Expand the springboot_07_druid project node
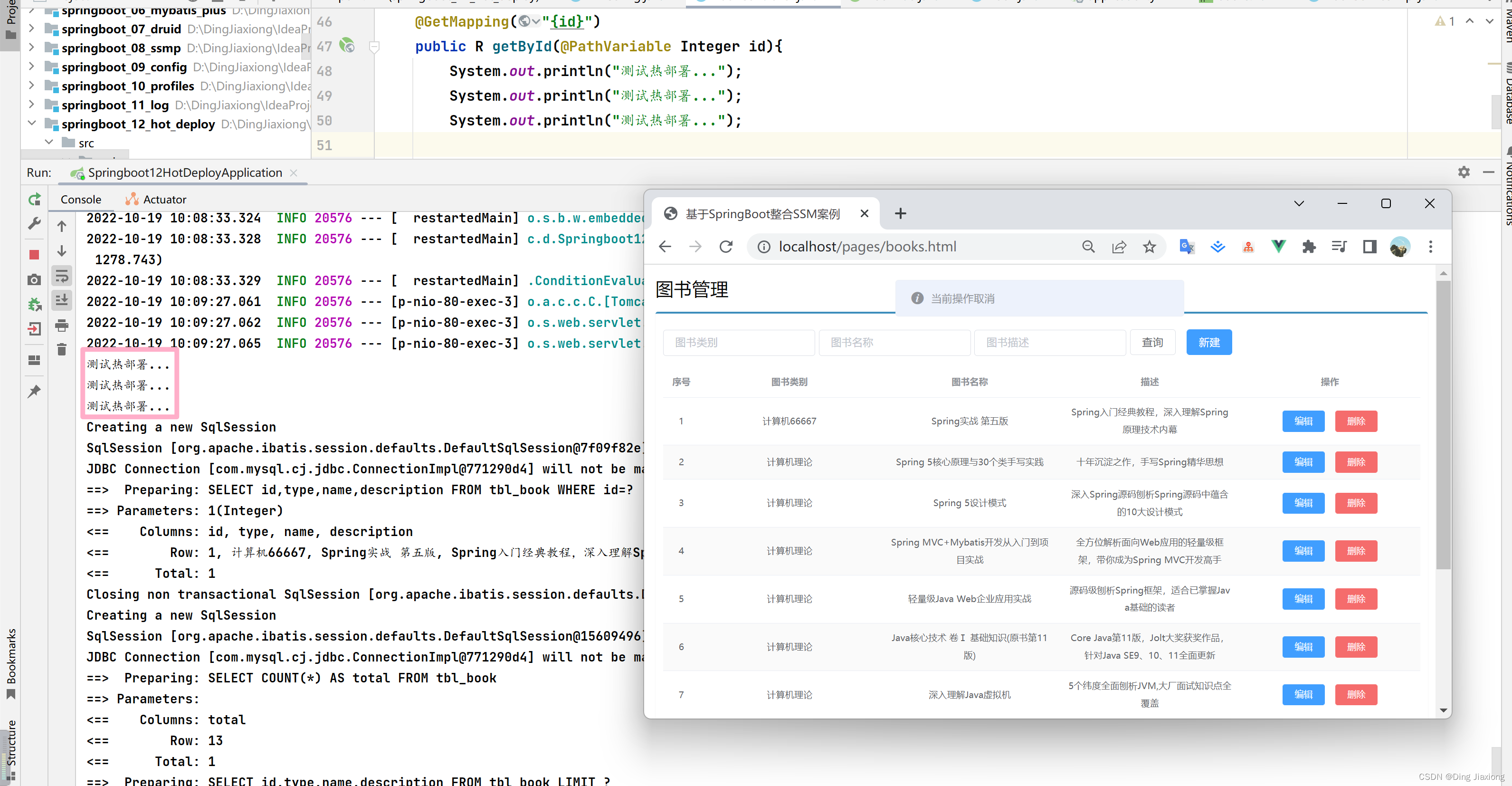 pos(32,28)
